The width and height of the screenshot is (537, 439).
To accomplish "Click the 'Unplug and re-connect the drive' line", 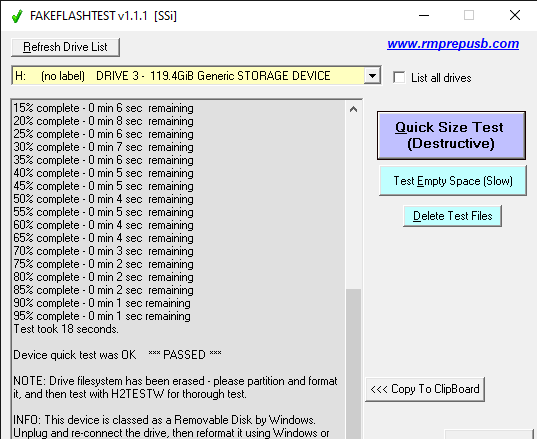I will (171, 433).
